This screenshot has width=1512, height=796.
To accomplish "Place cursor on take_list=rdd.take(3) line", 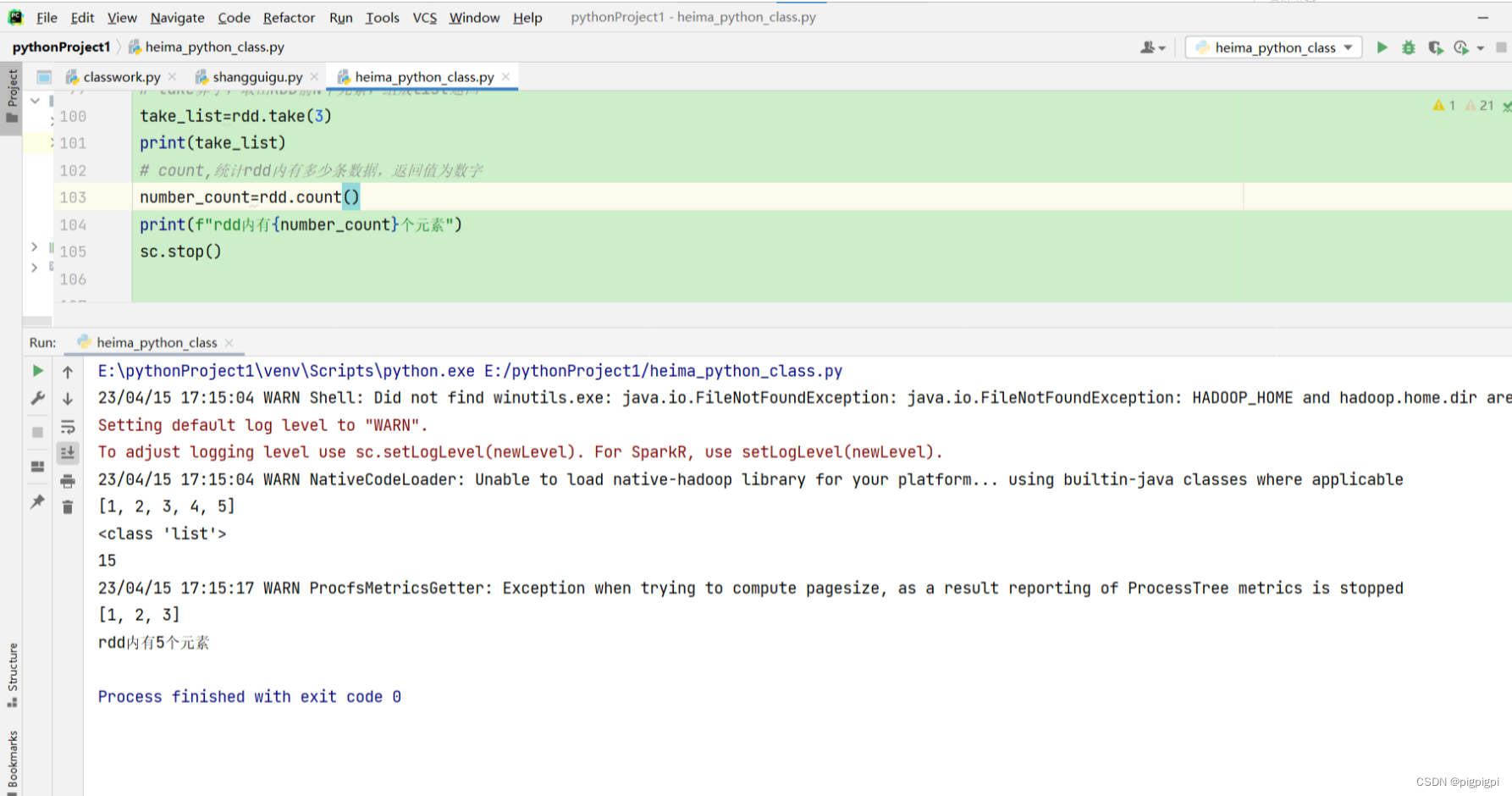I will (x=235, y=116).
